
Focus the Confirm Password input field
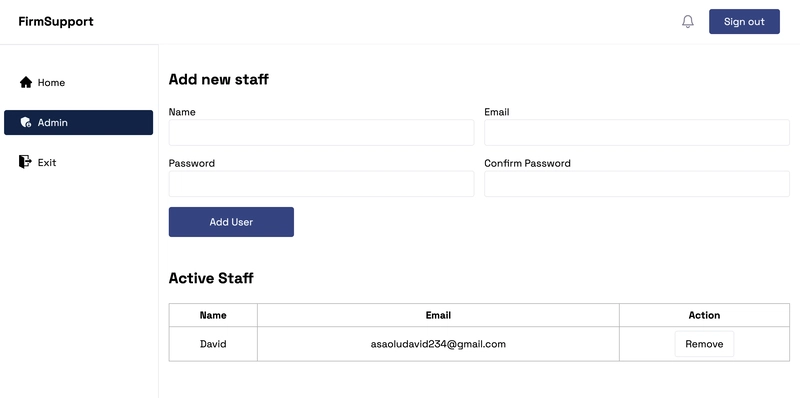coord(637,184)
